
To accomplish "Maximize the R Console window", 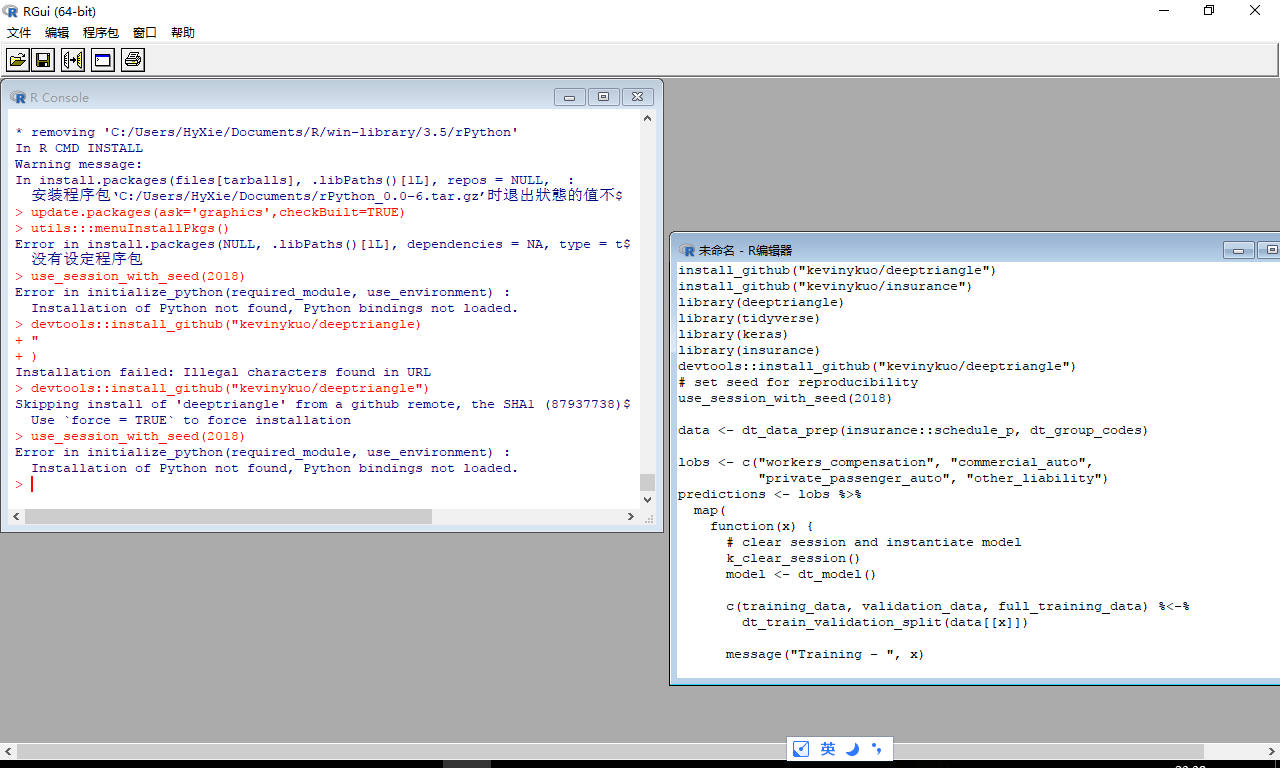I will tap(603, 97).
